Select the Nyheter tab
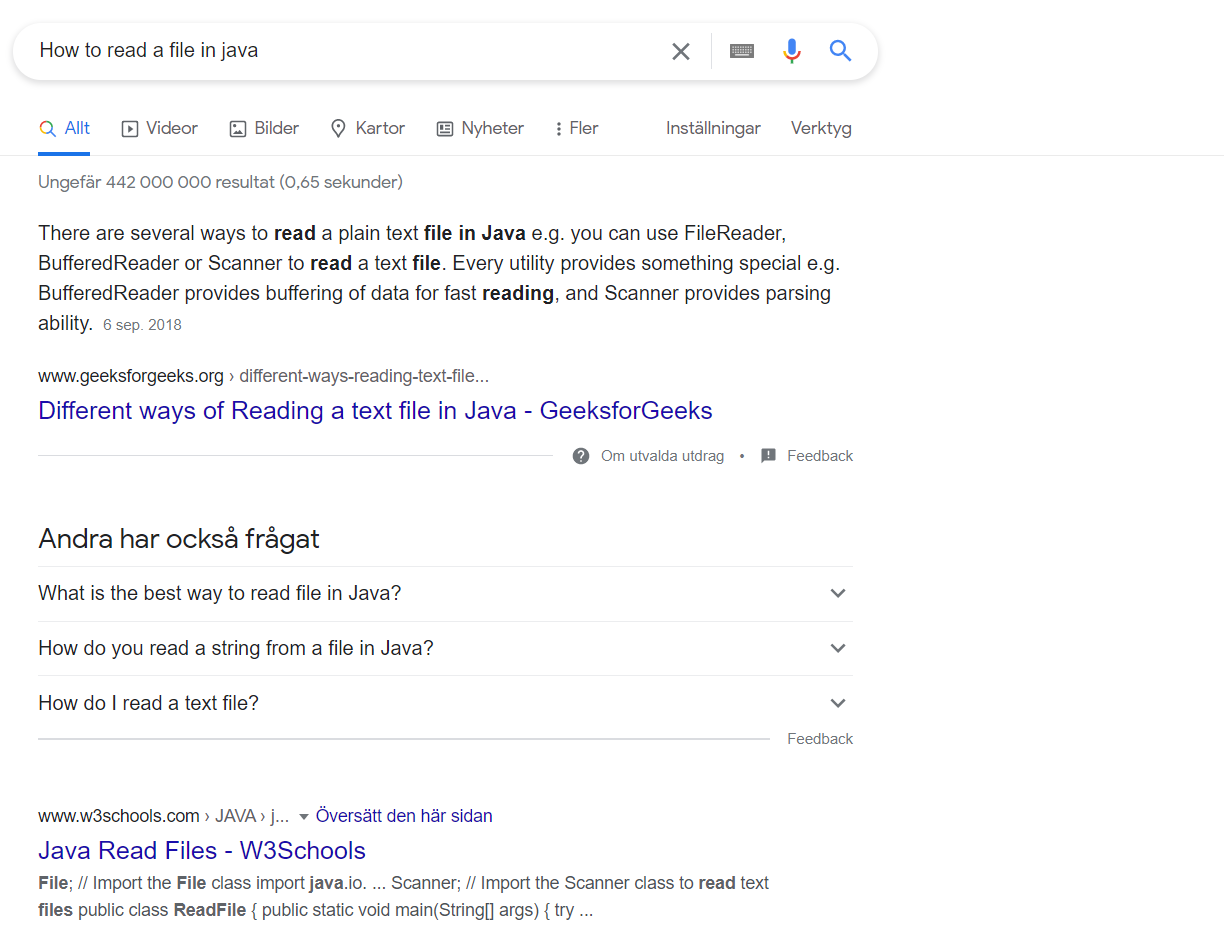Viewport: 1224px width, 950px height. coord(480,128)
